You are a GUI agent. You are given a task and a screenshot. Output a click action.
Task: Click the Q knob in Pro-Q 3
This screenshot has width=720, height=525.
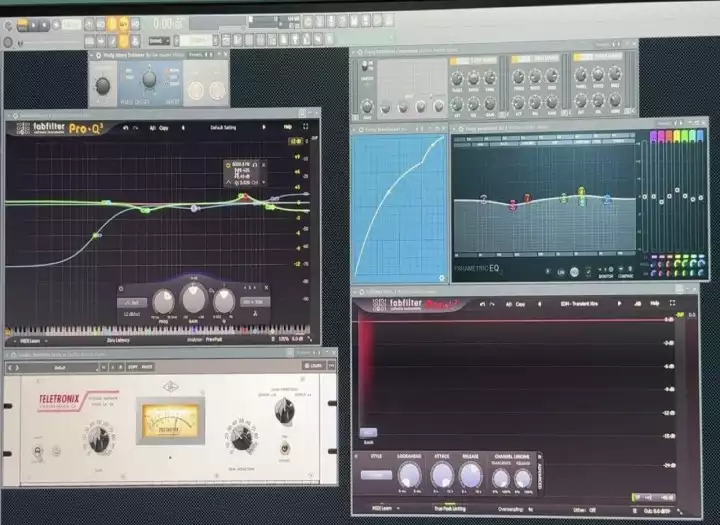click(x=224, y=301)
